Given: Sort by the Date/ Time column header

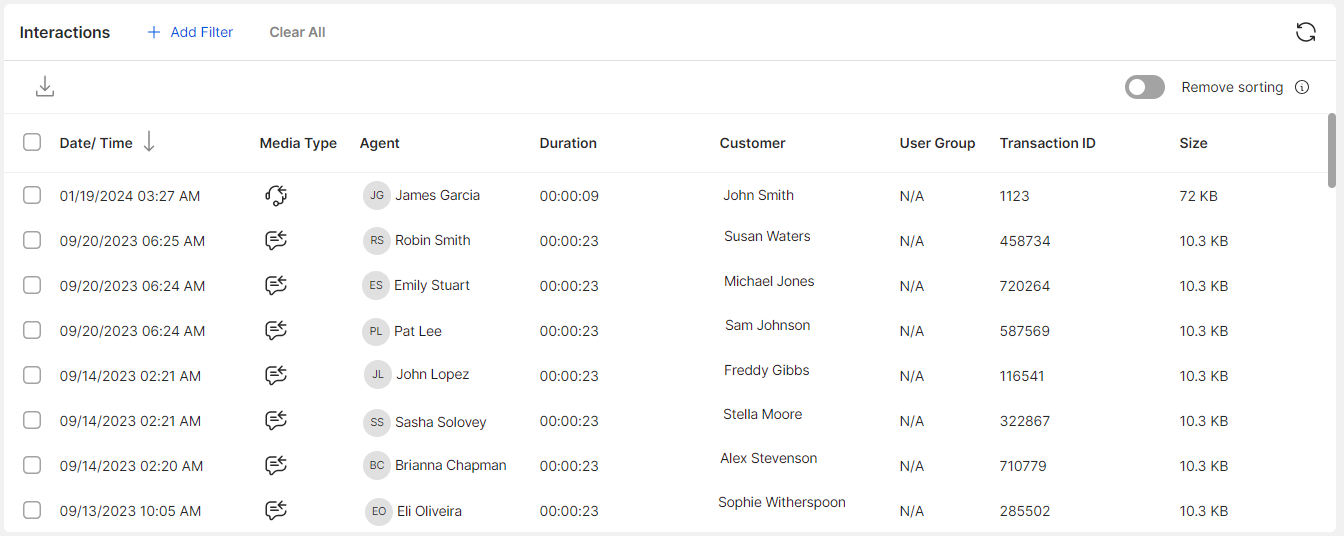Looking at the screenshot, I should point(96,143).
